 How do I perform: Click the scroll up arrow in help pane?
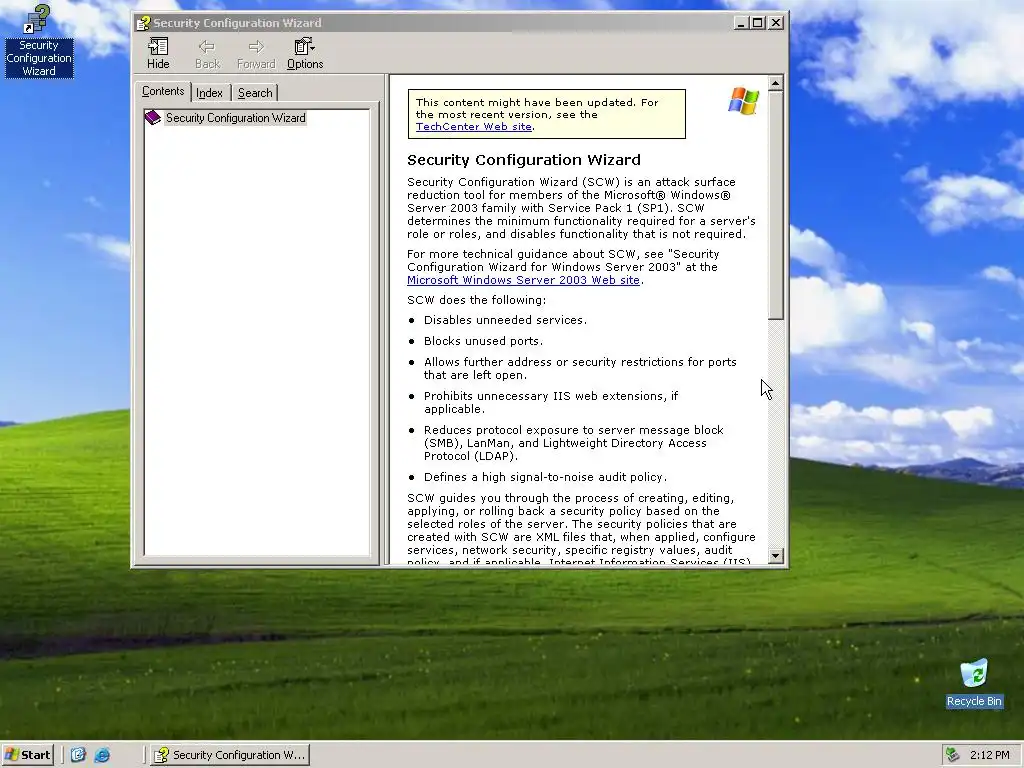coord(775,83)
